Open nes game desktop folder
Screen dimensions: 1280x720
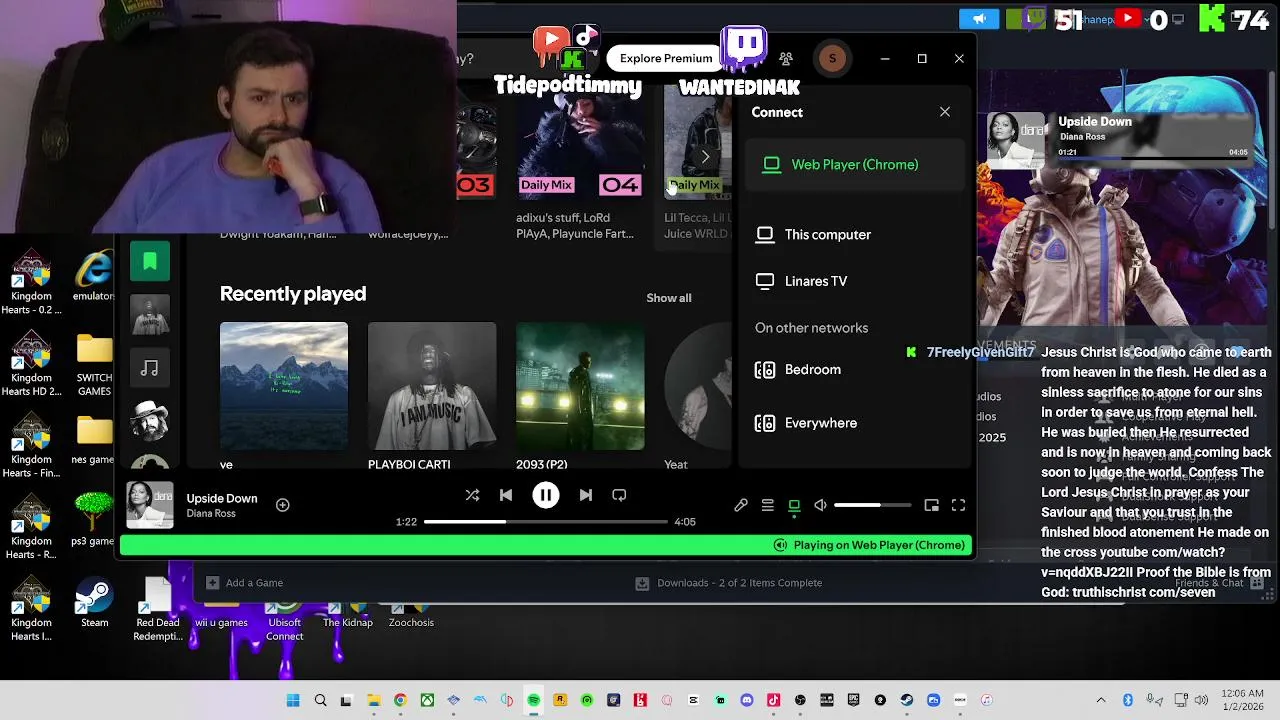click(x=94, y=440)
